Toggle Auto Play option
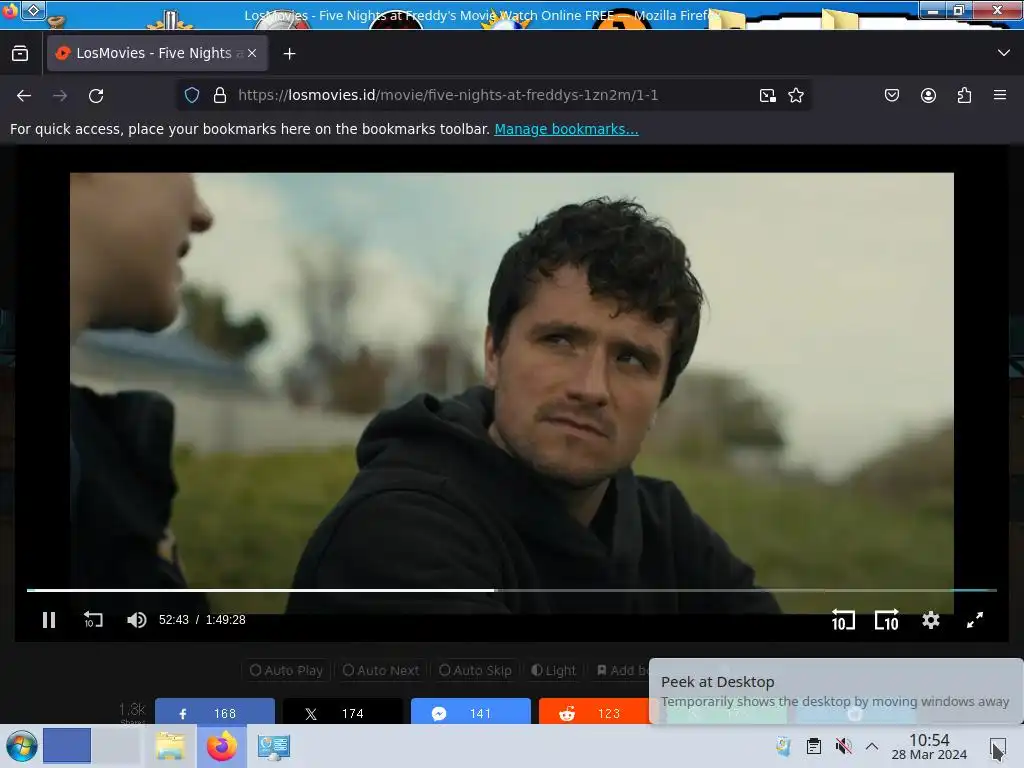This screenshot has width=1024, height=768. pos(286,670)
